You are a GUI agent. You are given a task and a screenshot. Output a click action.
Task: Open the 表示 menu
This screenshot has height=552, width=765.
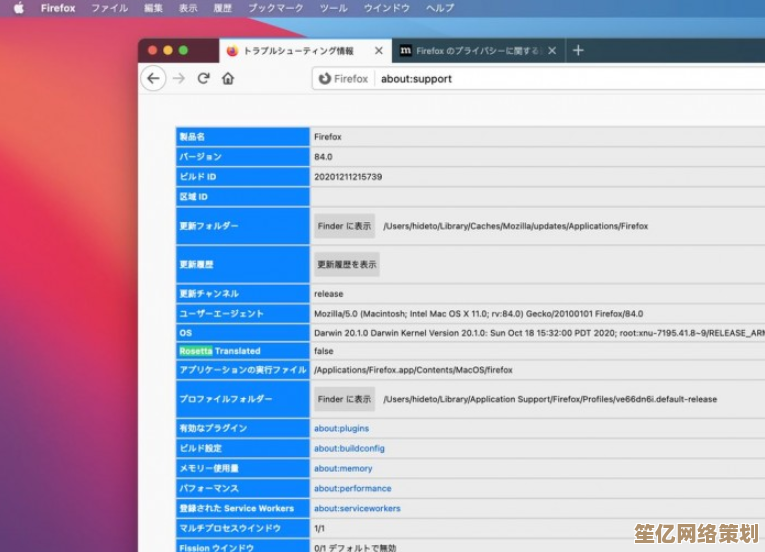[x=188, y=8]
